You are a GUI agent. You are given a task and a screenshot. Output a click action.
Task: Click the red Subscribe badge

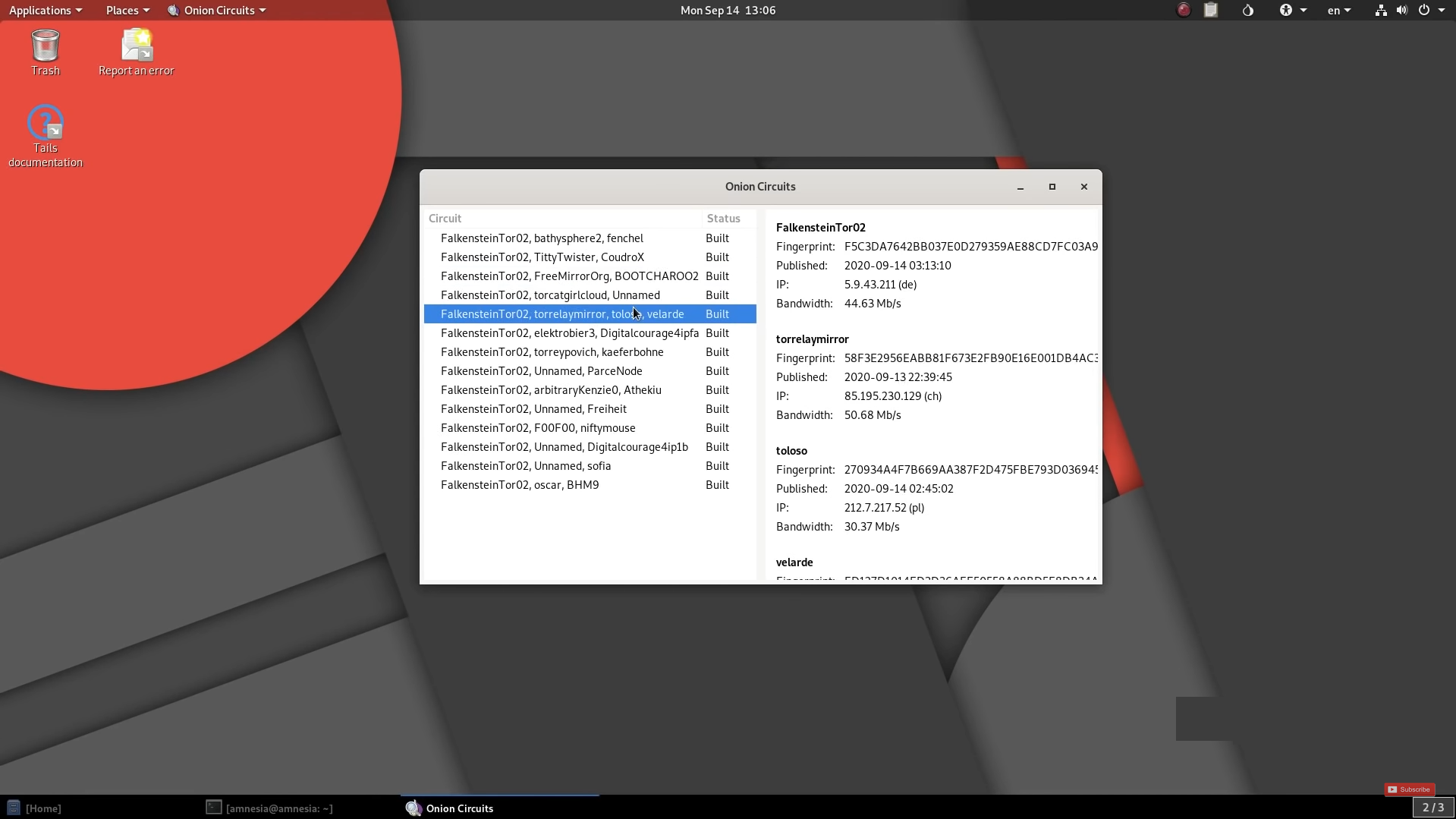[x=1410, y=789]
